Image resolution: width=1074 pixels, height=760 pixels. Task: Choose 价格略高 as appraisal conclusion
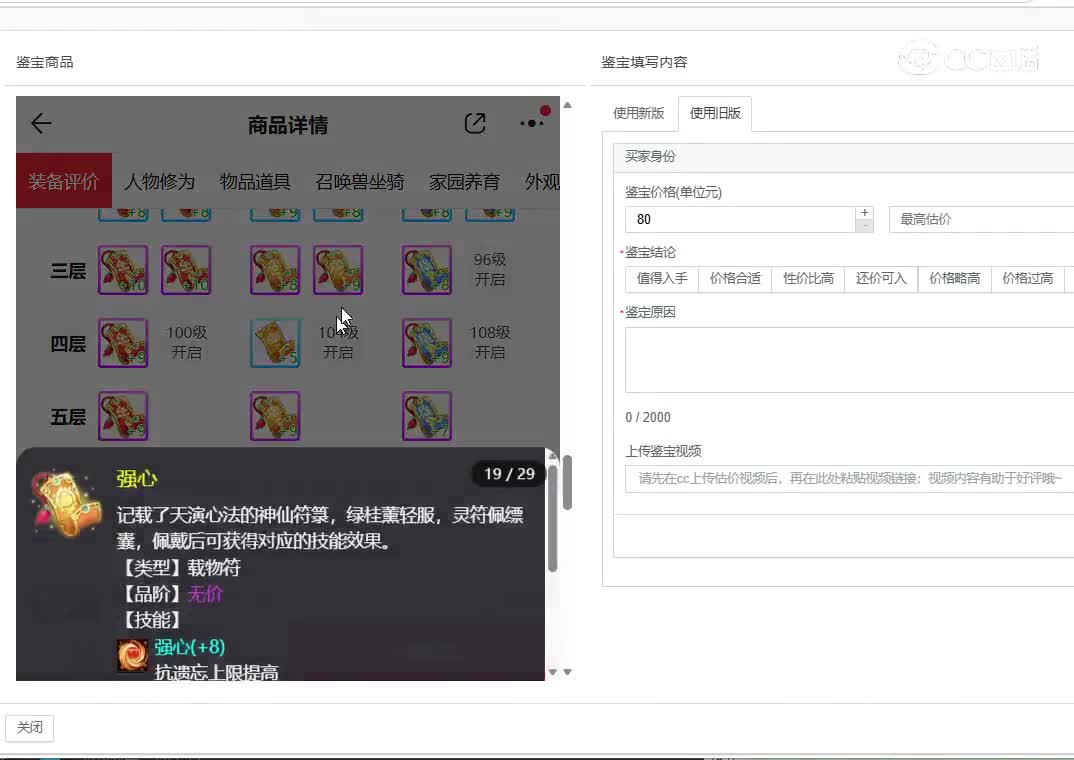[x=954, y=279]
